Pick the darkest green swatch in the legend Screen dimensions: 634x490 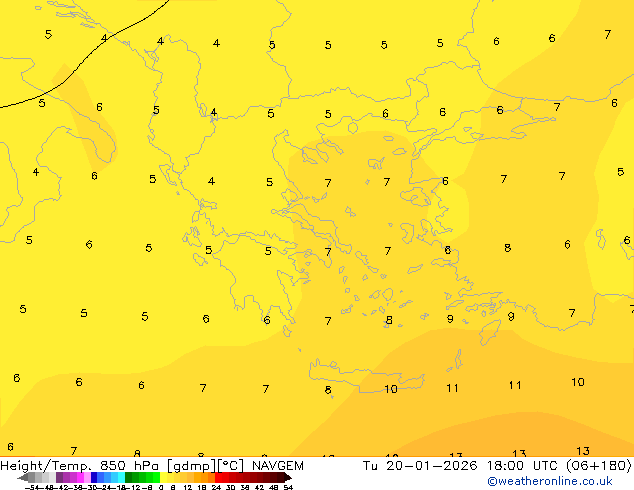click(129, 477)
